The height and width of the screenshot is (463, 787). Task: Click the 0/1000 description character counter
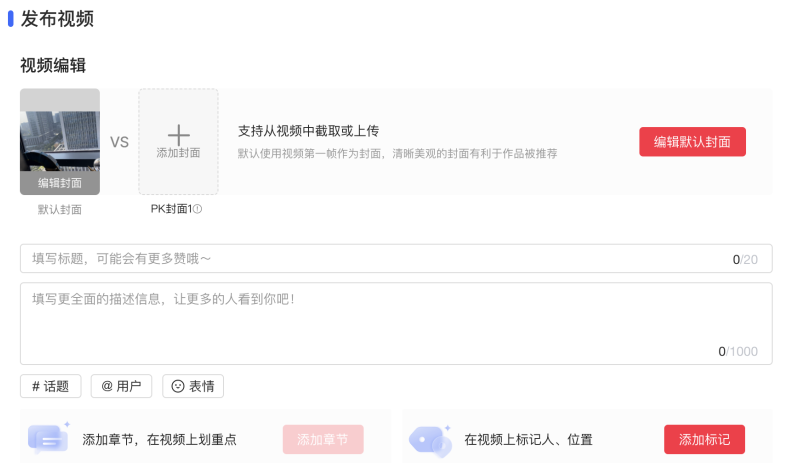tap(738, 351)
